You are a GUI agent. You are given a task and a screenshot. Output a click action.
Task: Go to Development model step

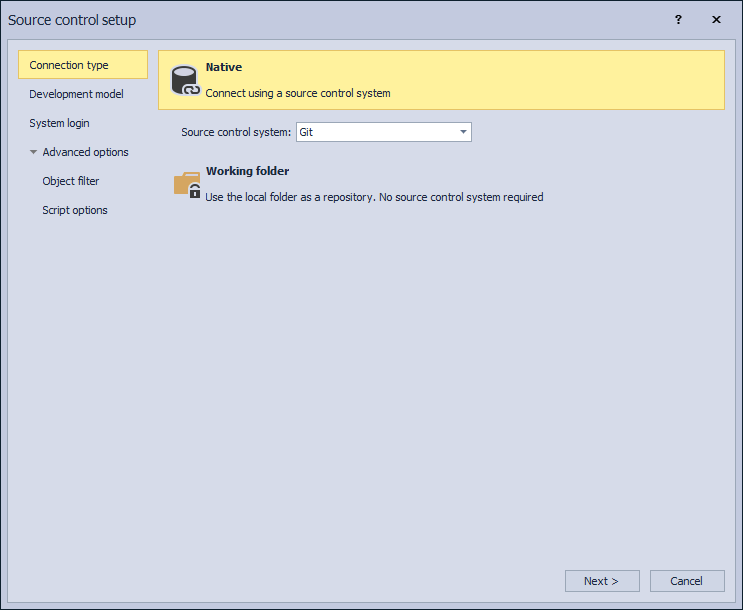click(x=76, y=94)
